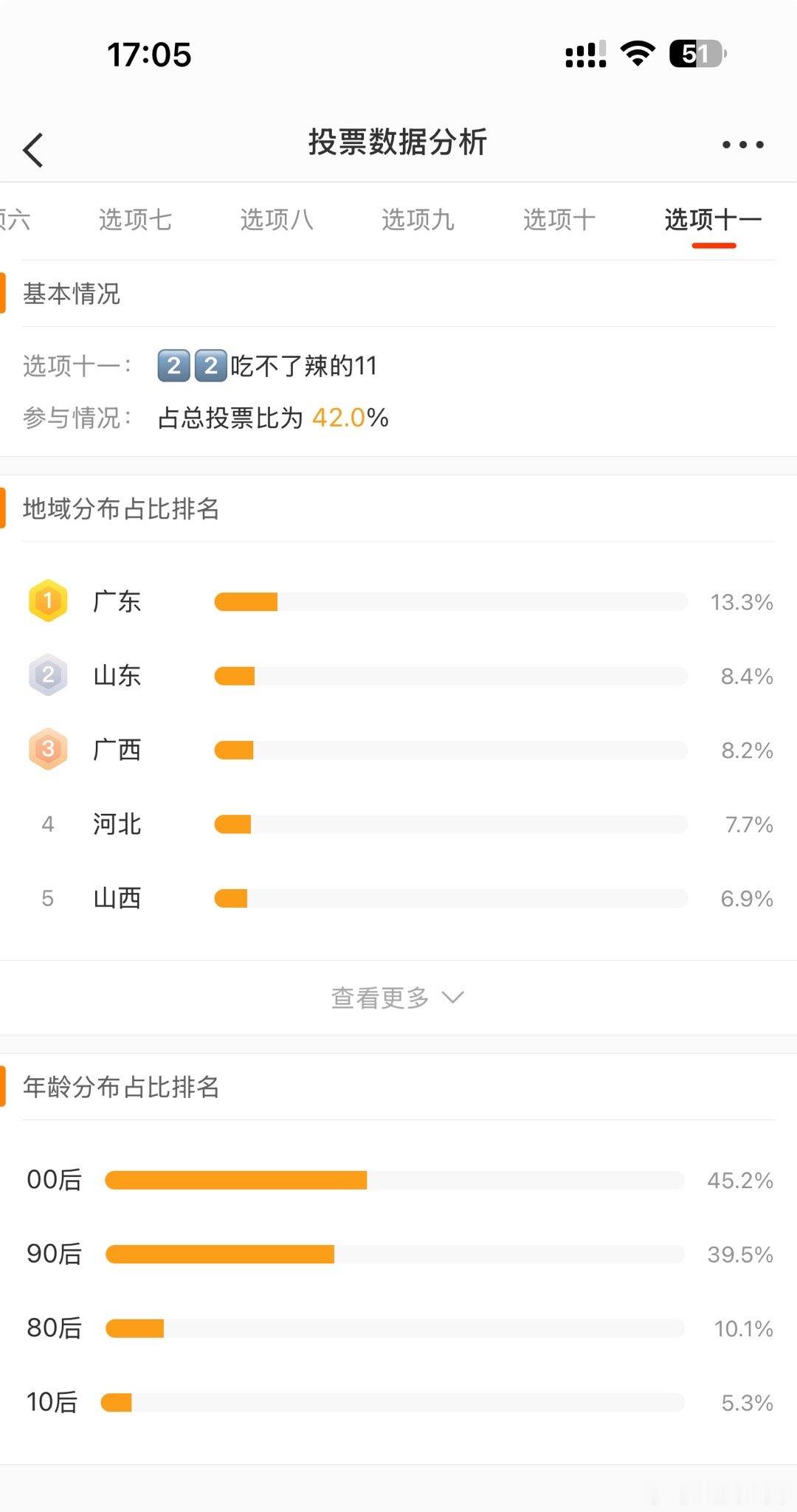Screen dimensions: 797x1512
Task: Select the active 选项十一 tab
Action: pyautogui.click(x=713, y=220)
